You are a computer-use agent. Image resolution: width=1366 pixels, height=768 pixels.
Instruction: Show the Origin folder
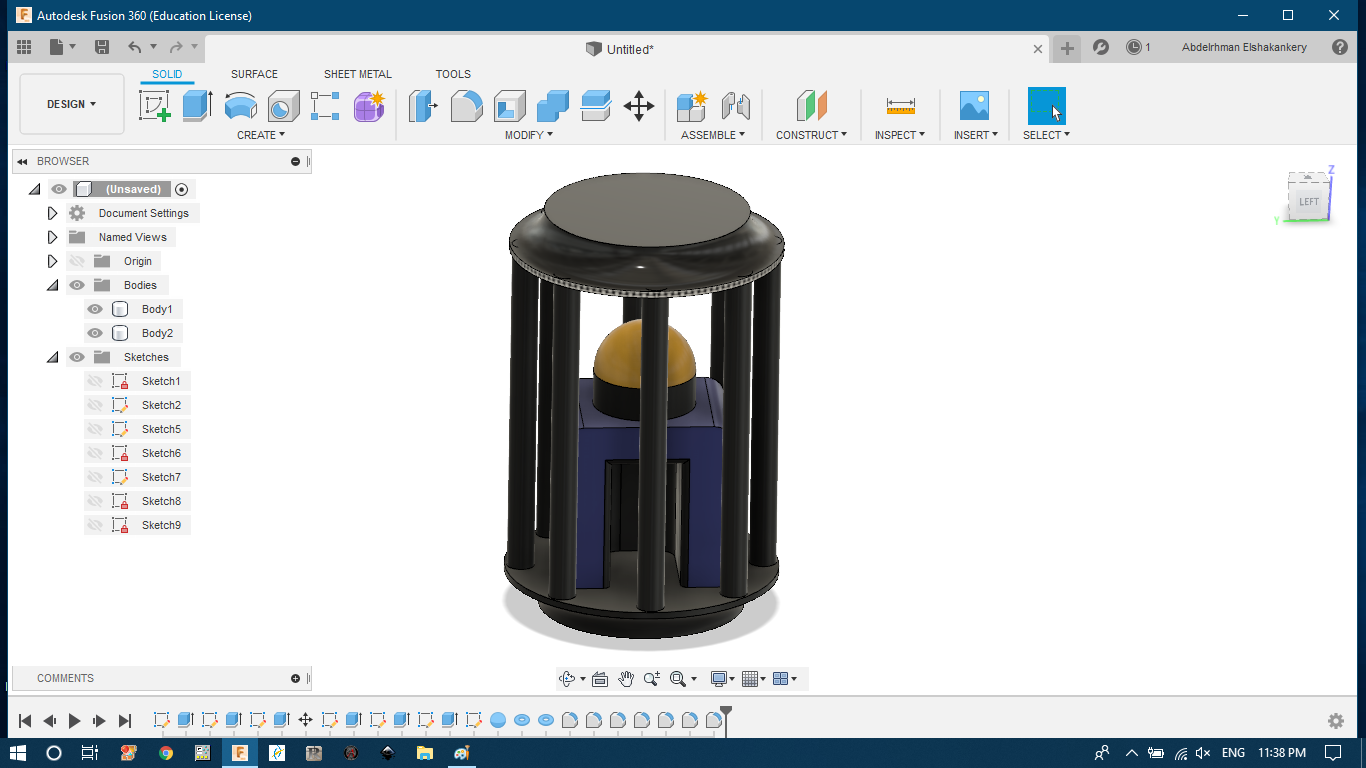click(x=77, y=261)
